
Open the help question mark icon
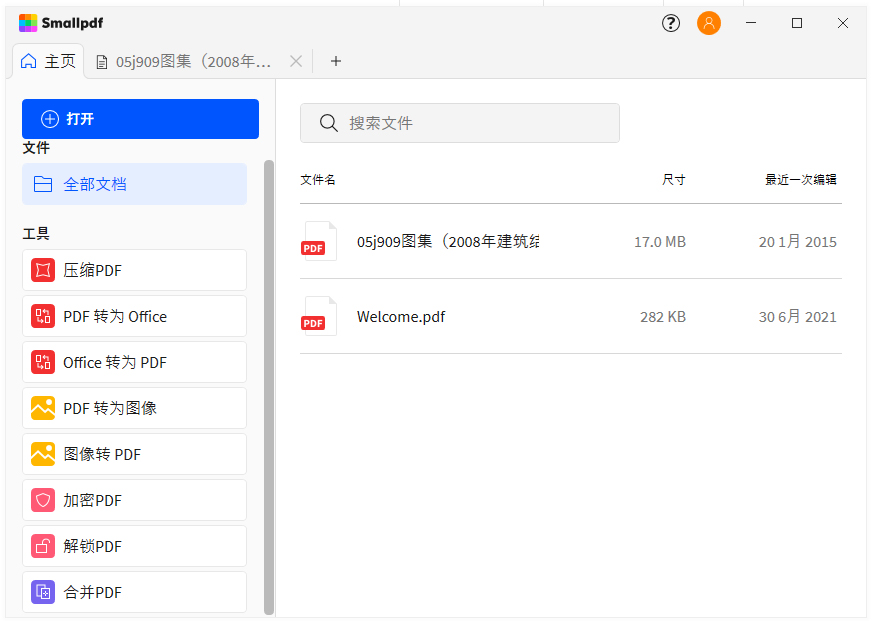[x=670, y=22]
